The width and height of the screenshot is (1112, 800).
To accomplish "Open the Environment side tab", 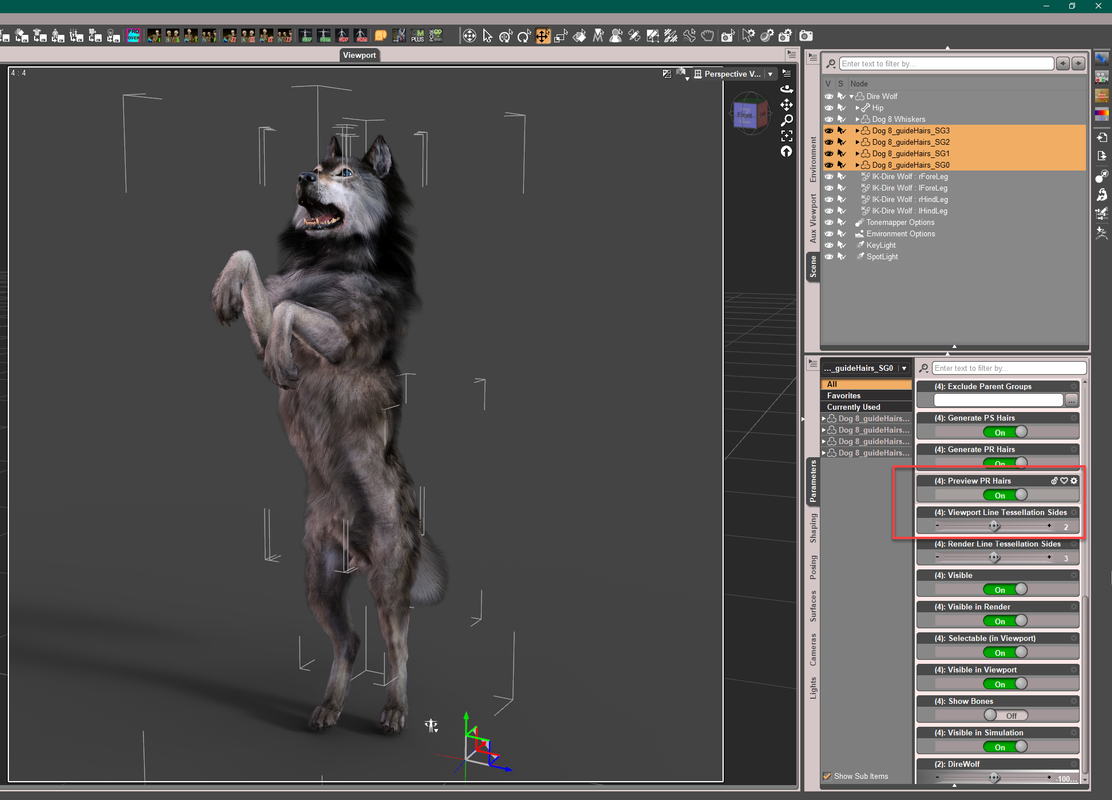I will pos(813,158).
